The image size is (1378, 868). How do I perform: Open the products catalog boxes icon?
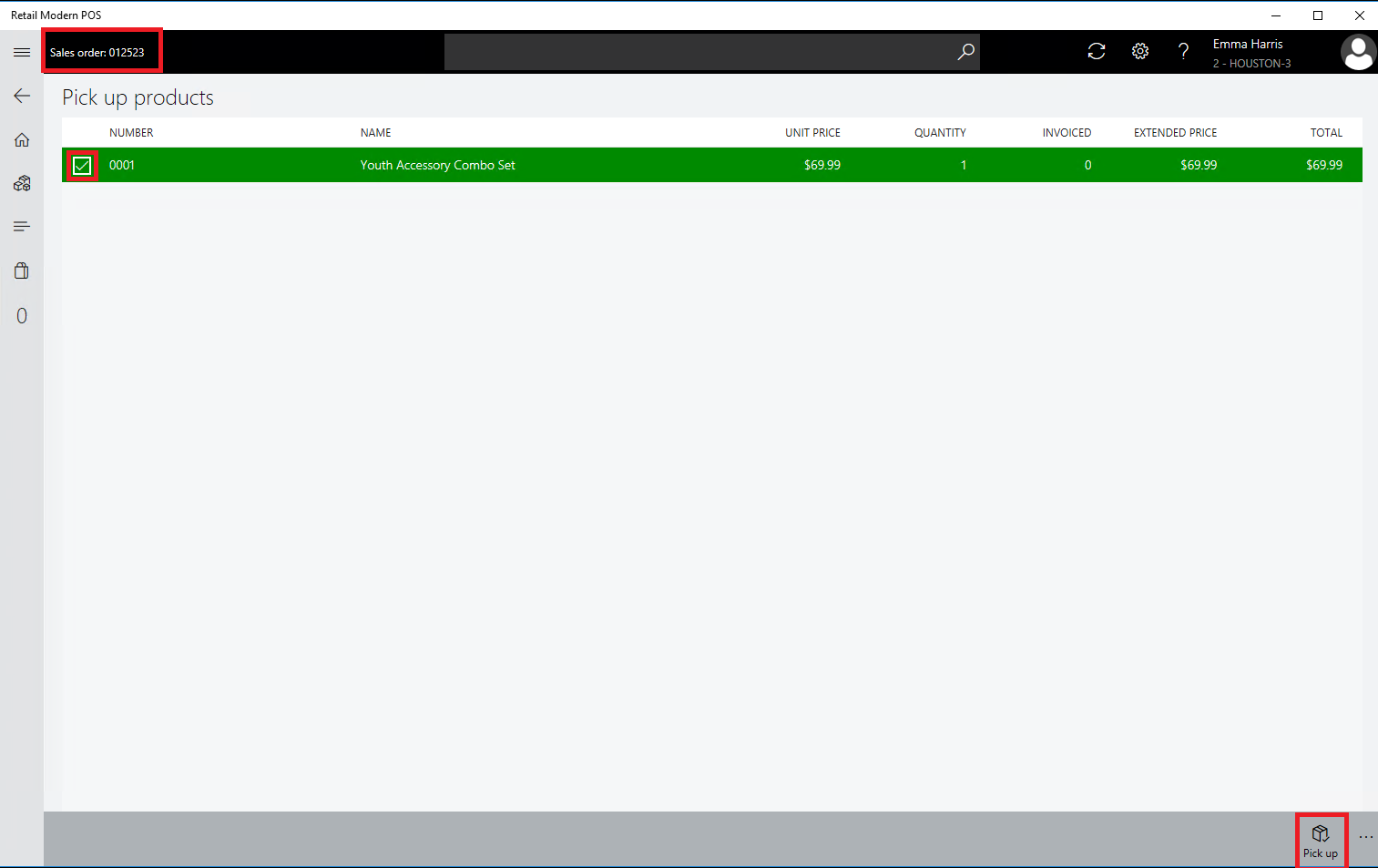[x=22, y=183]
